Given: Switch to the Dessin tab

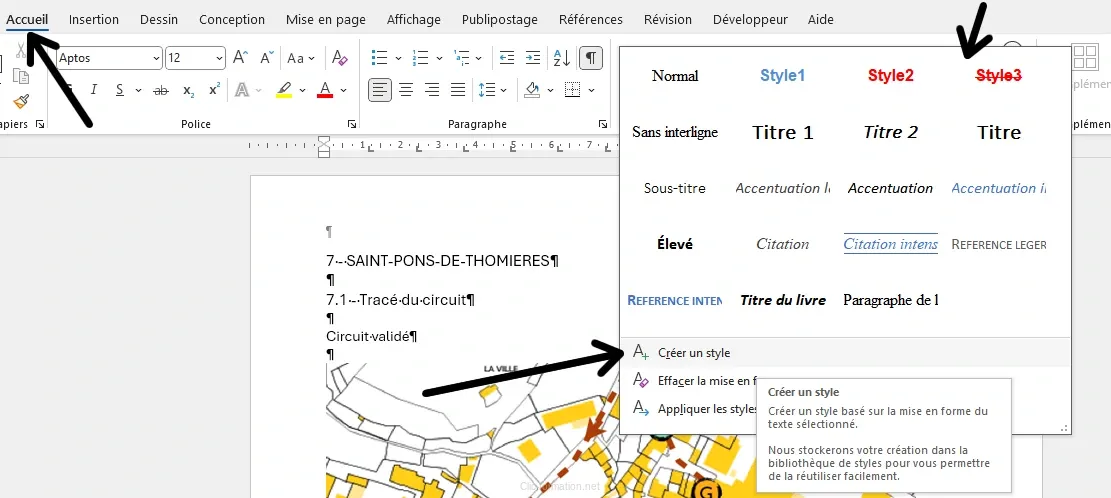Looking at the screenshot, I should 159,20.
